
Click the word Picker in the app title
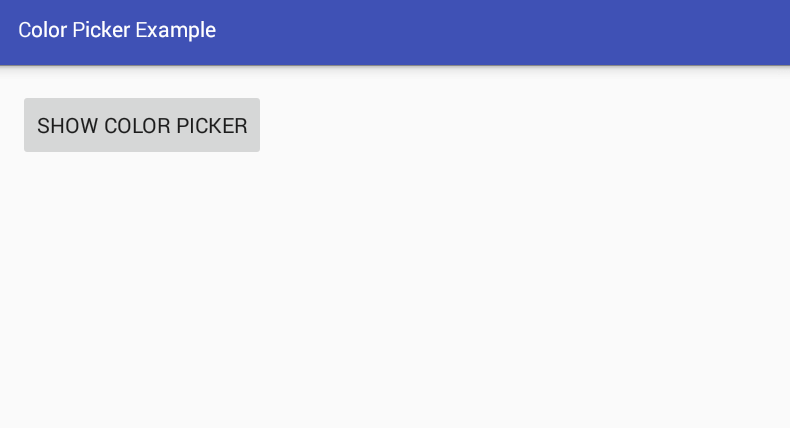point(101,30)
